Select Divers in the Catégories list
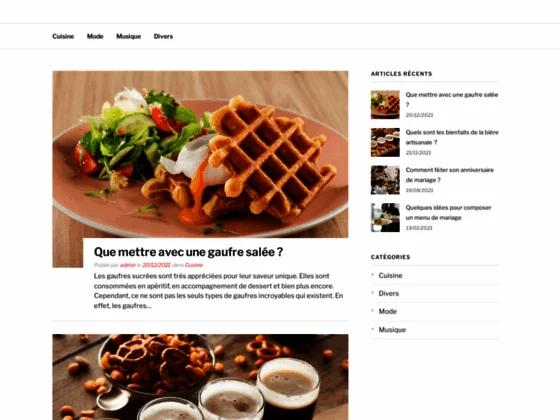 coord(389,294)
